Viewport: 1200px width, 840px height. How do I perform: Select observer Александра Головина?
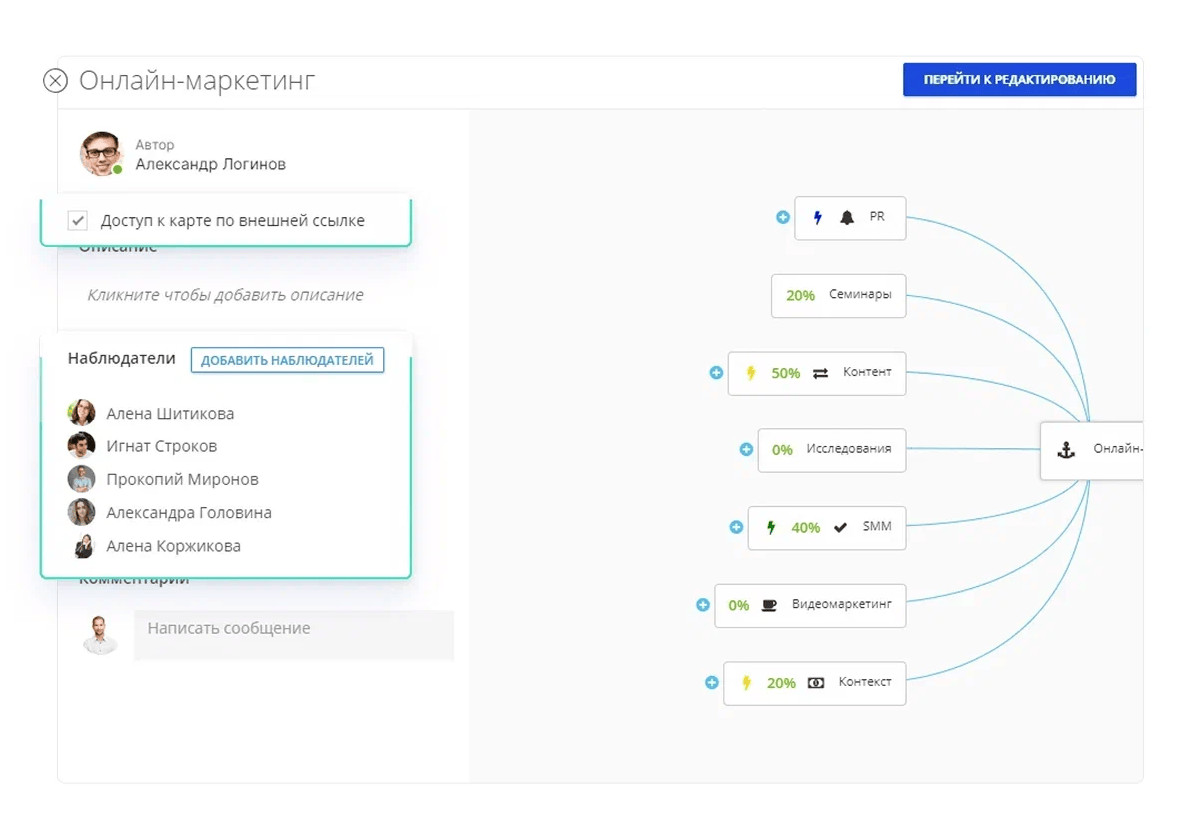pos(188,513)
